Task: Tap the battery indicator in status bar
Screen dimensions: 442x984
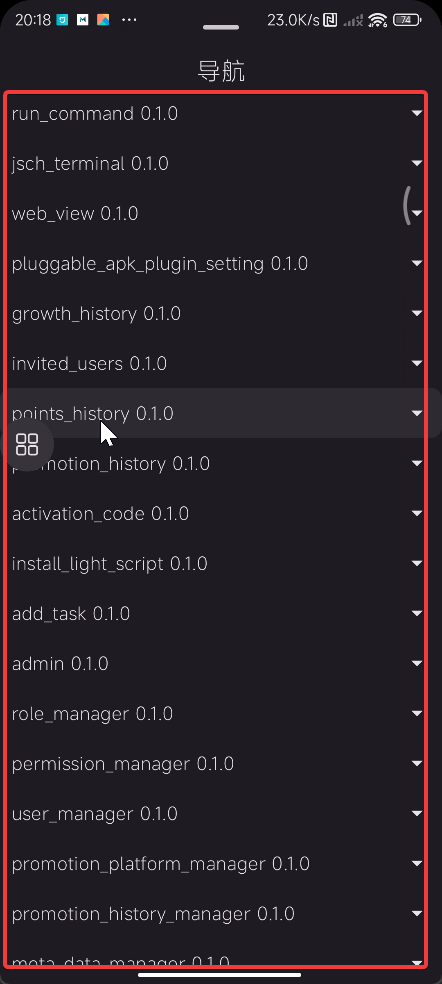Action: [x=407, y=20]
